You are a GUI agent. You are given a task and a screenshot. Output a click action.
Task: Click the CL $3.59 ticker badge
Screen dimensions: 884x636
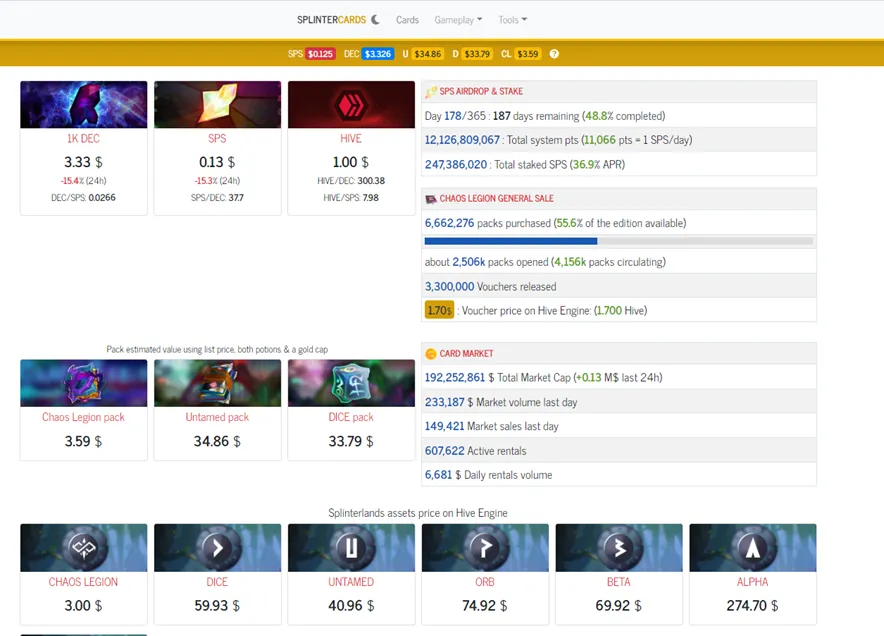point(528,54)
